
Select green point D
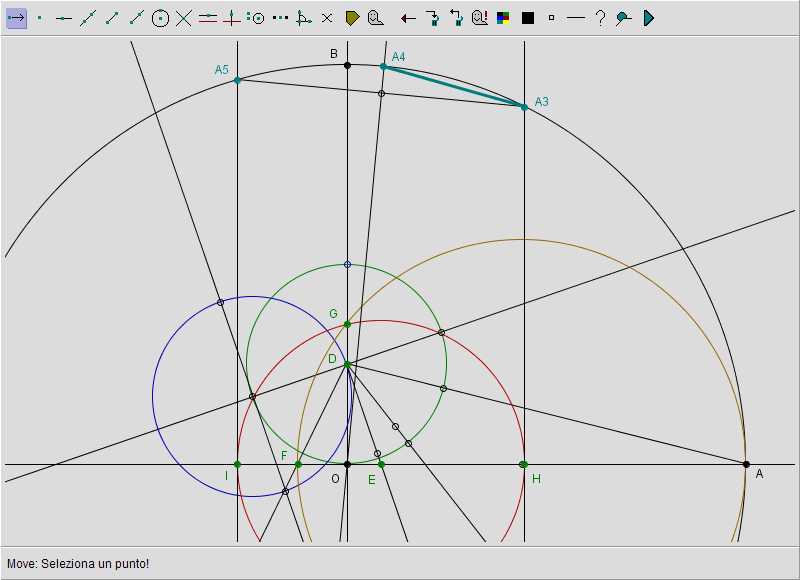coord(347,364)
